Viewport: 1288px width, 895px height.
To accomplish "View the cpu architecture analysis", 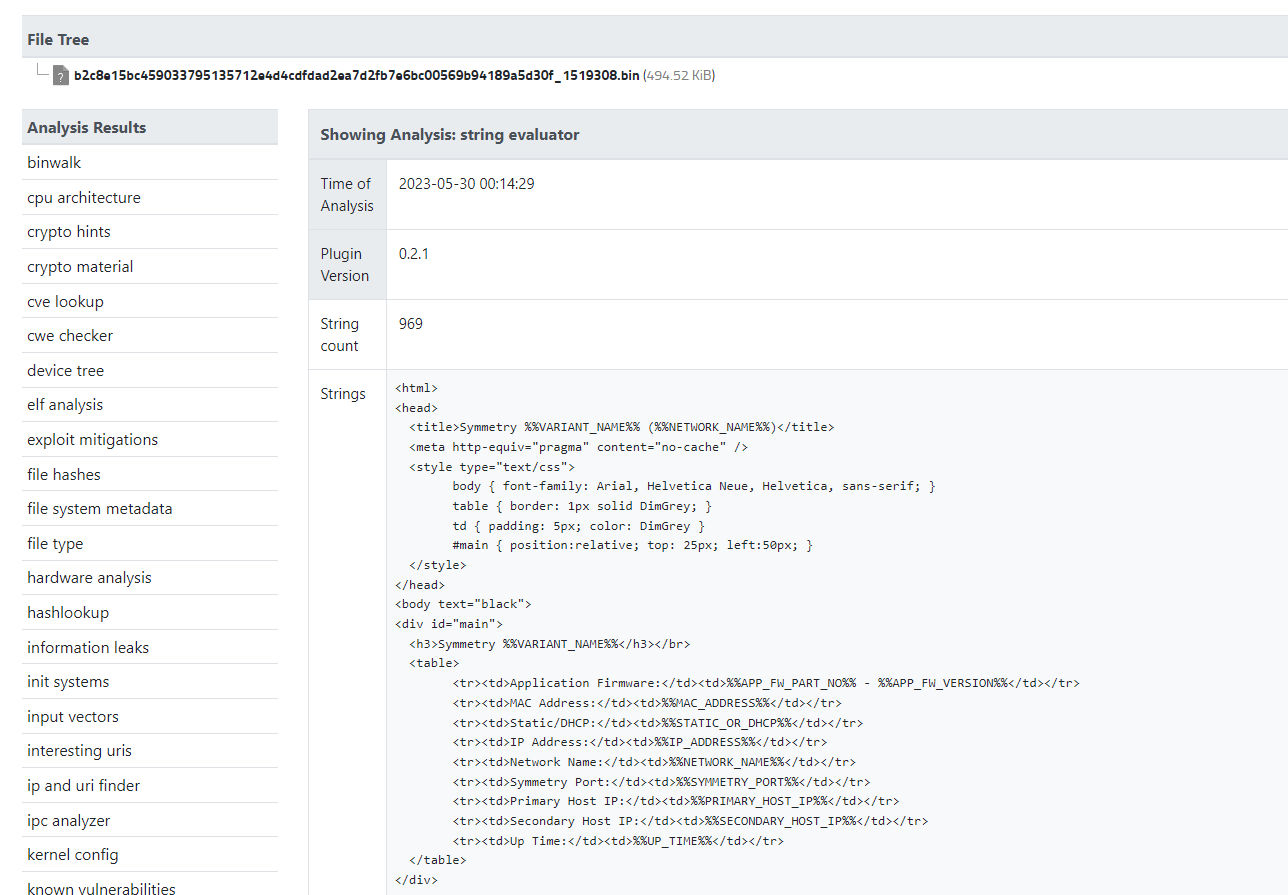I will coord(84,197).
